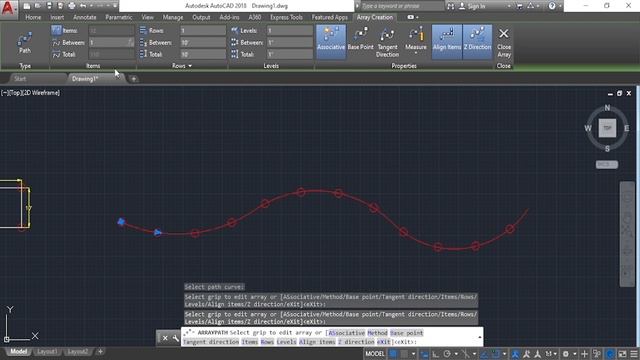Click the help question mark icon
Screen dimensions: 640x360
[x=552, y=6]
